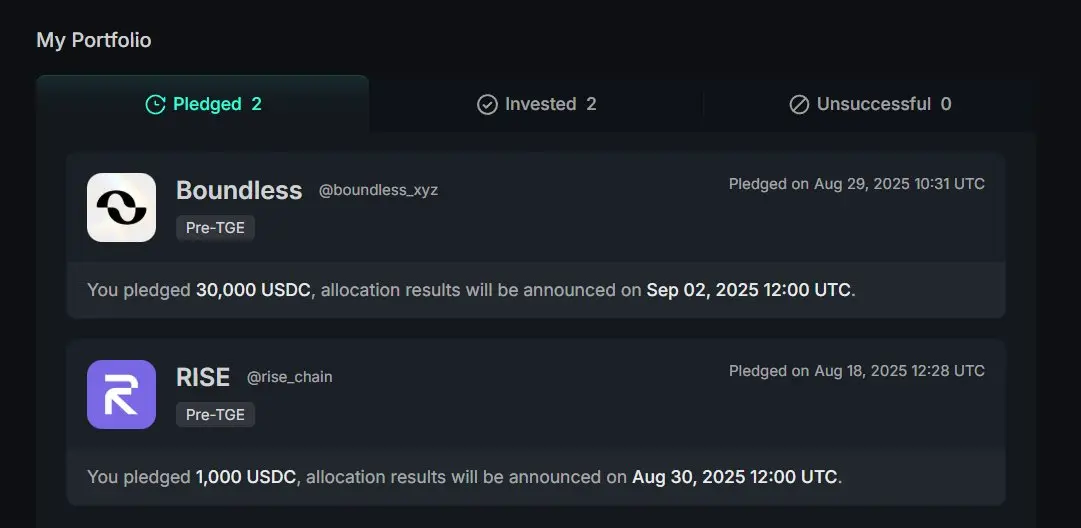
Task: Click the RISE project name
Action: pyautogui.click(x=203, y=377)
